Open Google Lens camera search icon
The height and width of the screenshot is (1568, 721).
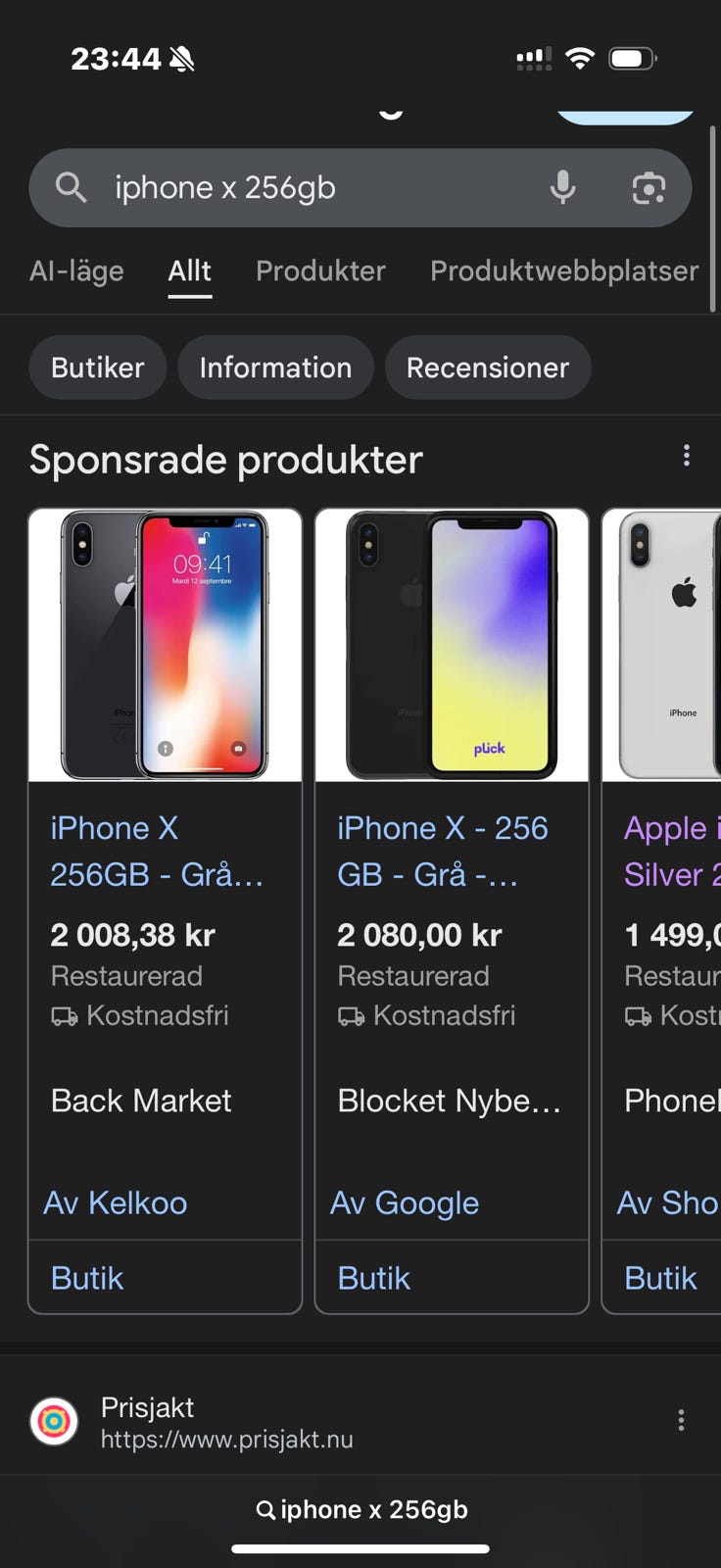pyautogui.click(x=649, y=187)
